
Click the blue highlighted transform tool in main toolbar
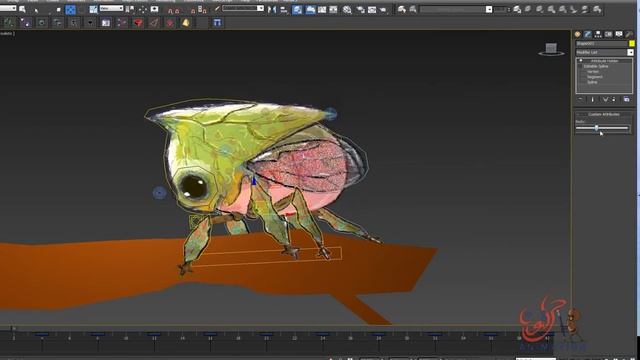[70, 9]
